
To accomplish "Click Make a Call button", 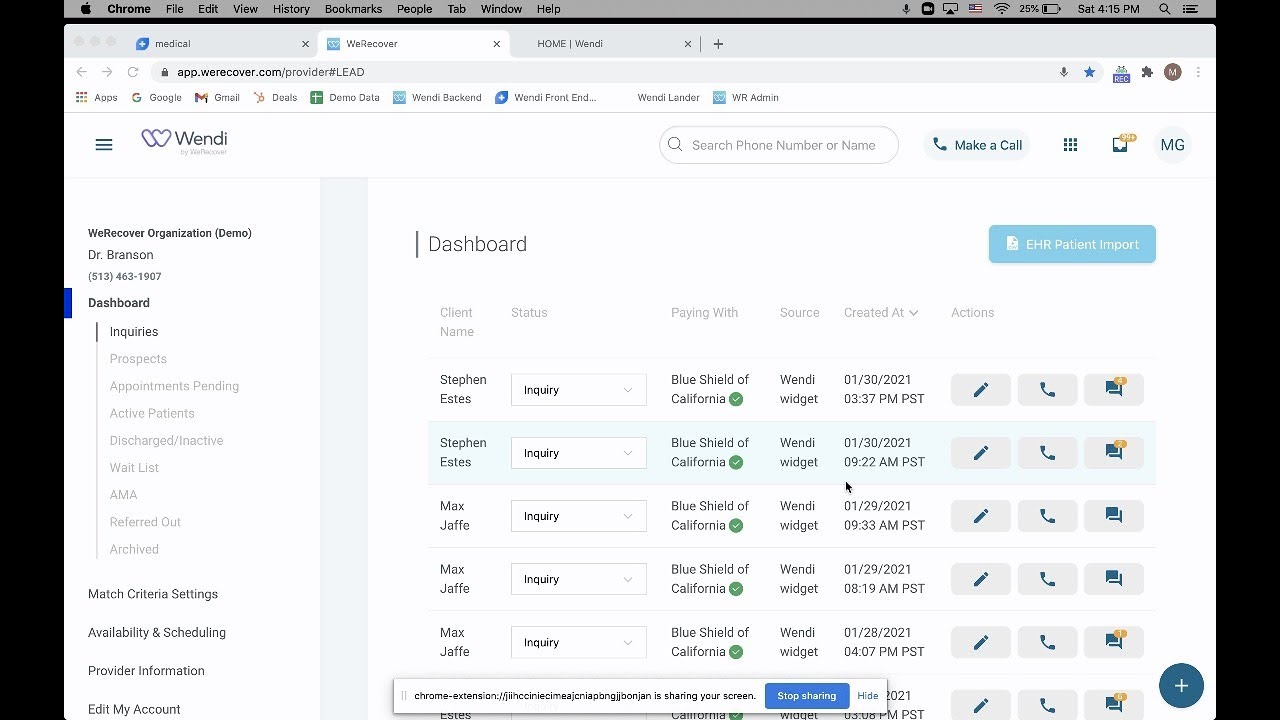I will click(977, 145).
